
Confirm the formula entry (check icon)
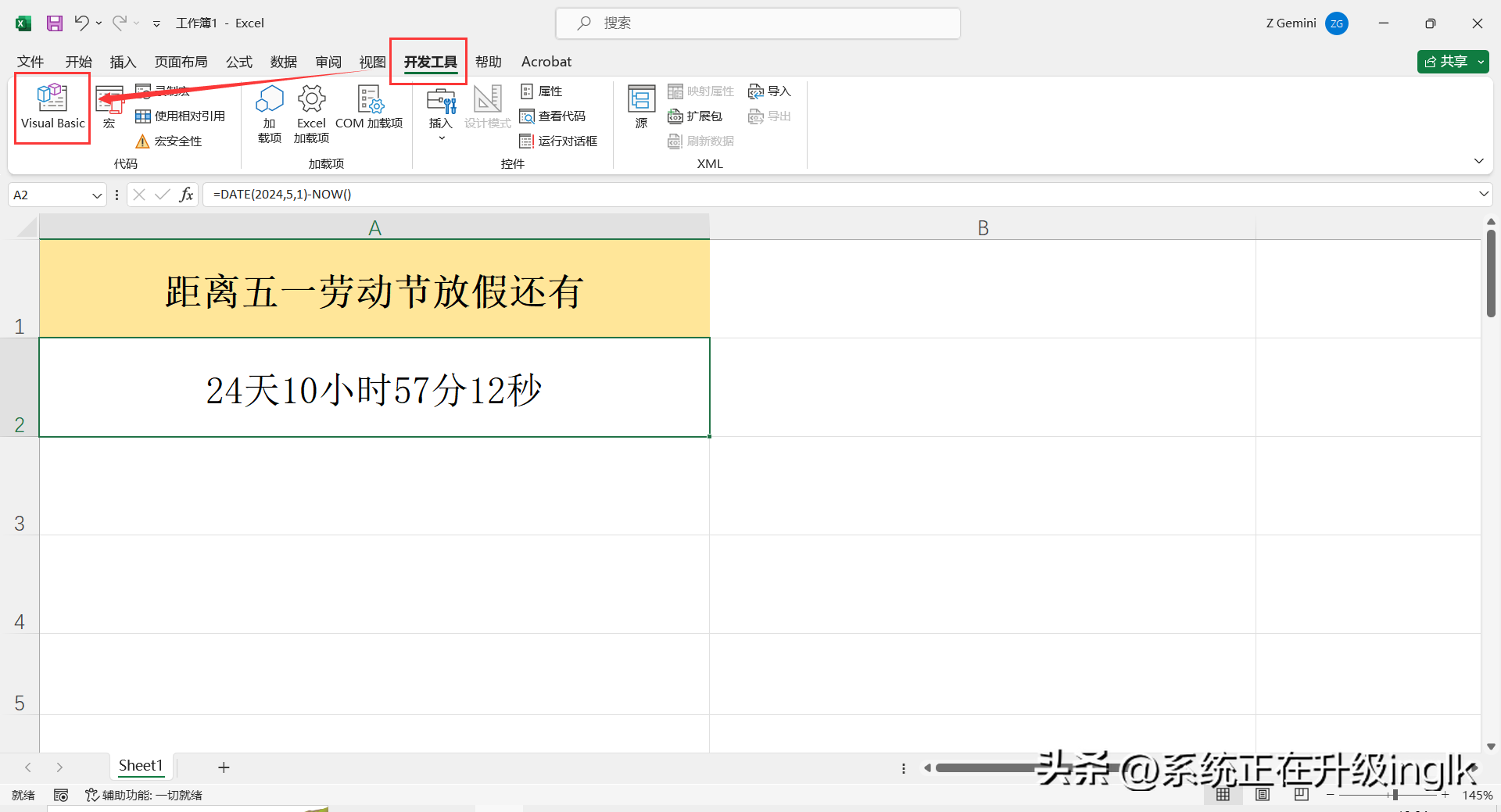163,195
